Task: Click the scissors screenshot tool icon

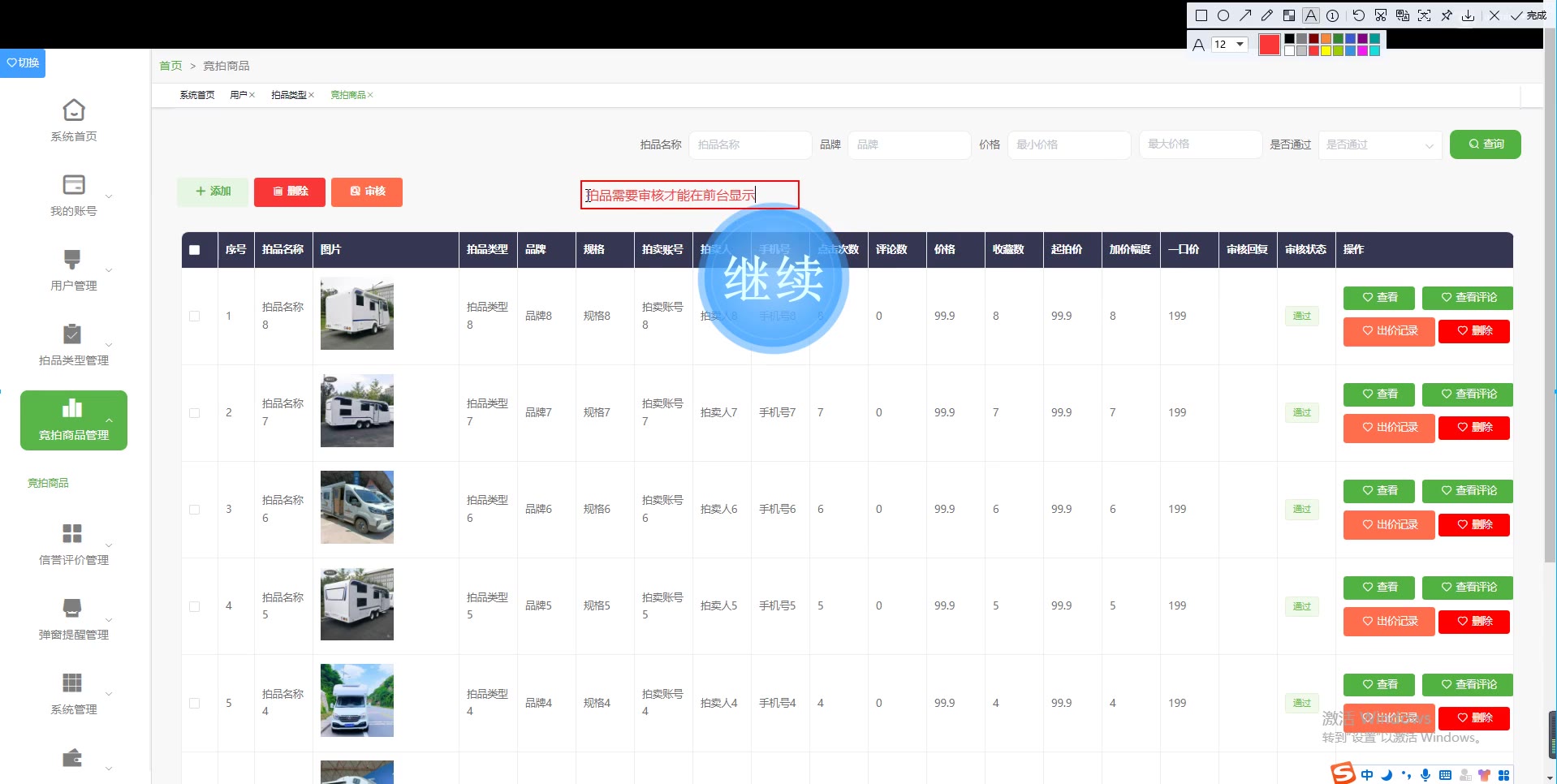Action: (1381, 15)
